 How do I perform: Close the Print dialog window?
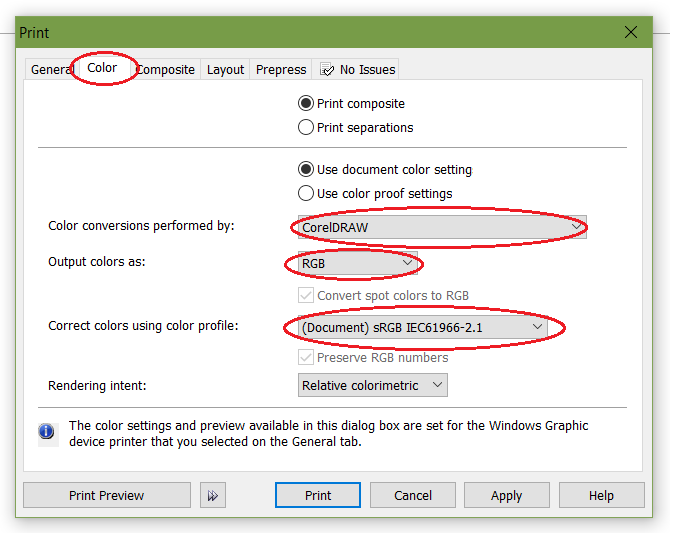[631, 32]
